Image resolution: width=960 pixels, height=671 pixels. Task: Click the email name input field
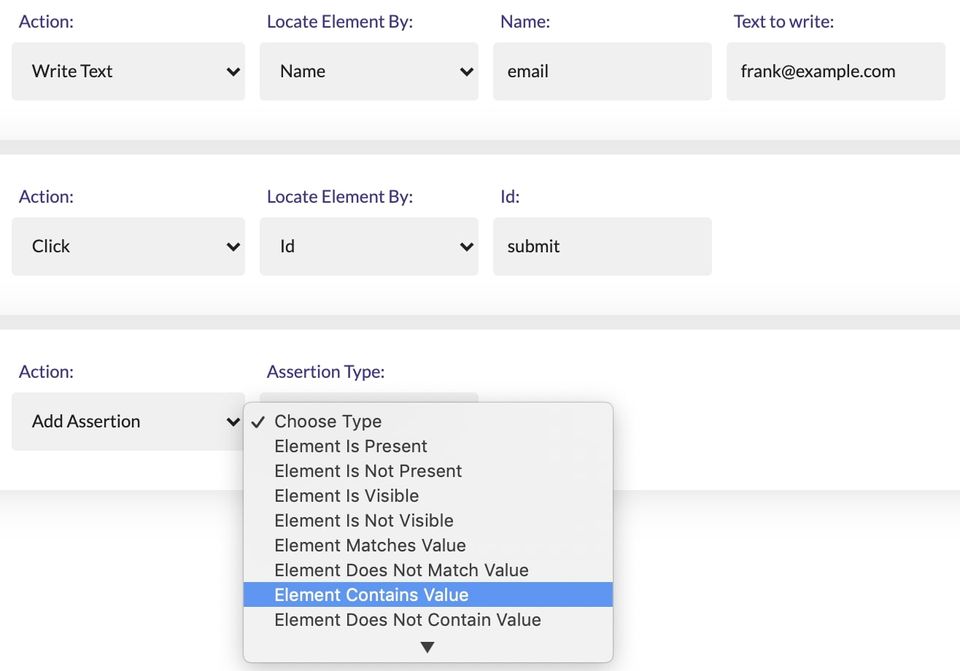click(602, 71)
